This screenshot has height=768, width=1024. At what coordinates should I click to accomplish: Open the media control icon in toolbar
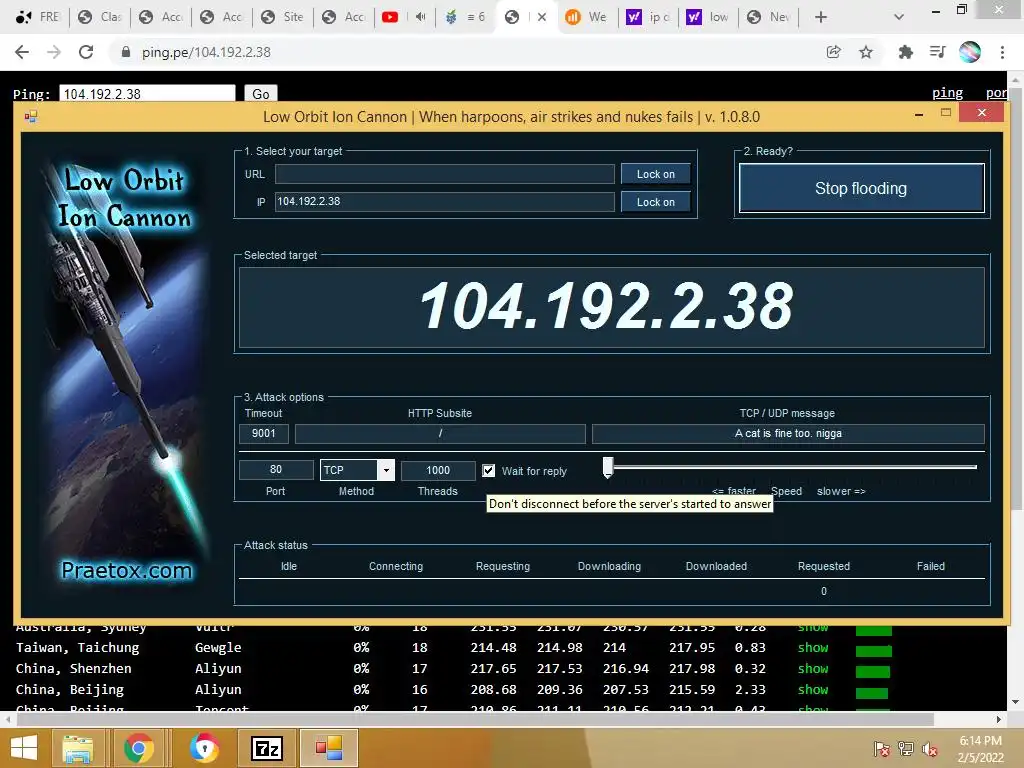tap(937, 52)
